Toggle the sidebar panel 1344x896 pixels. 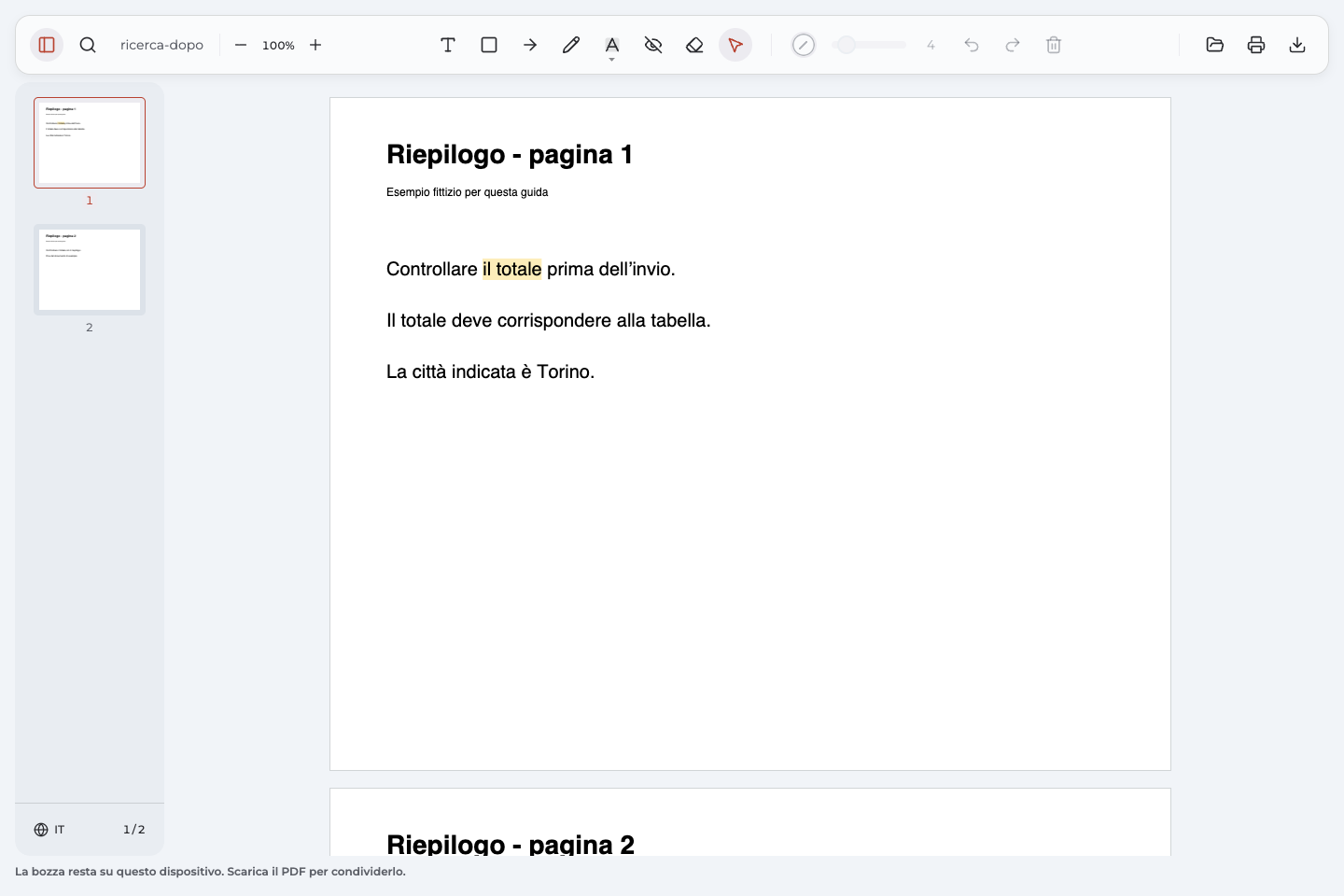coord(47,45)
